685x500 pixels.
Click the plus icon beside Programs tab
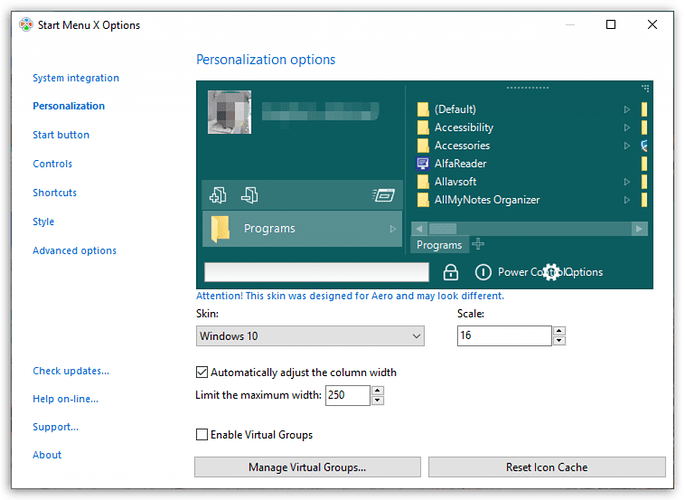click(x=477, y=245)
